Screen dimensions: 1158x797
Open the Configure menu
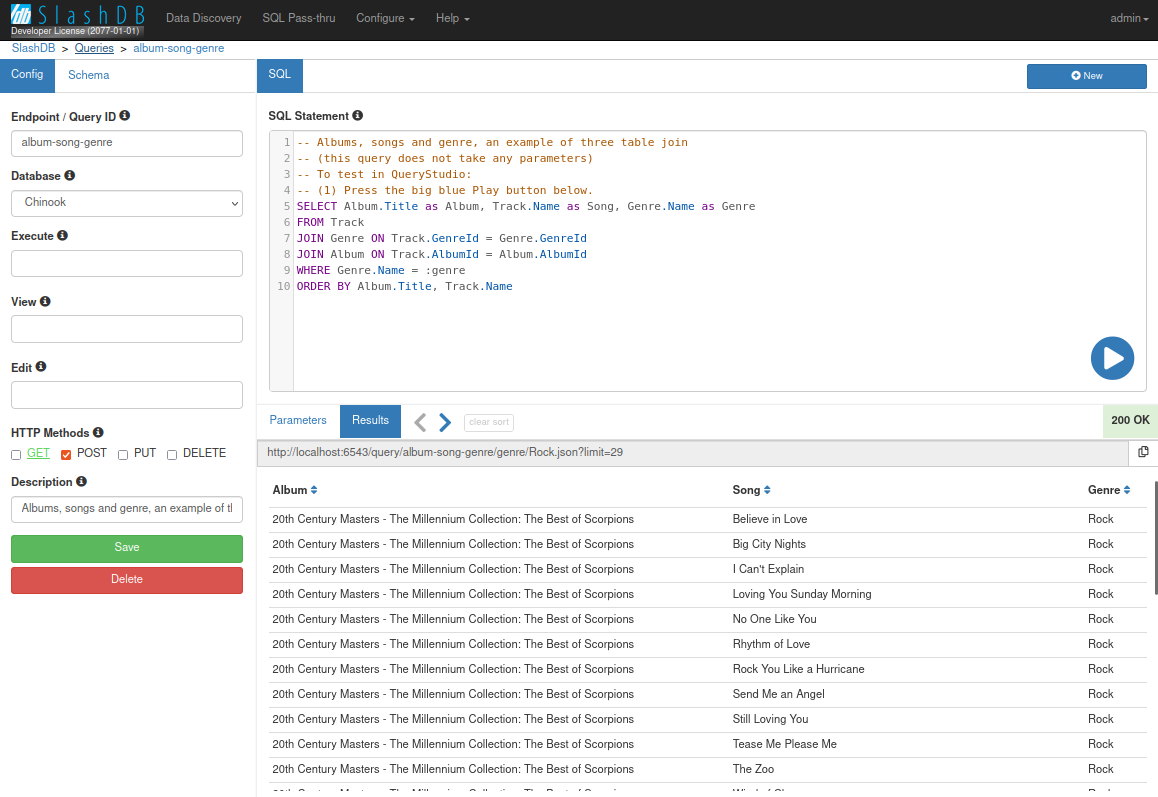coord(385,18)
